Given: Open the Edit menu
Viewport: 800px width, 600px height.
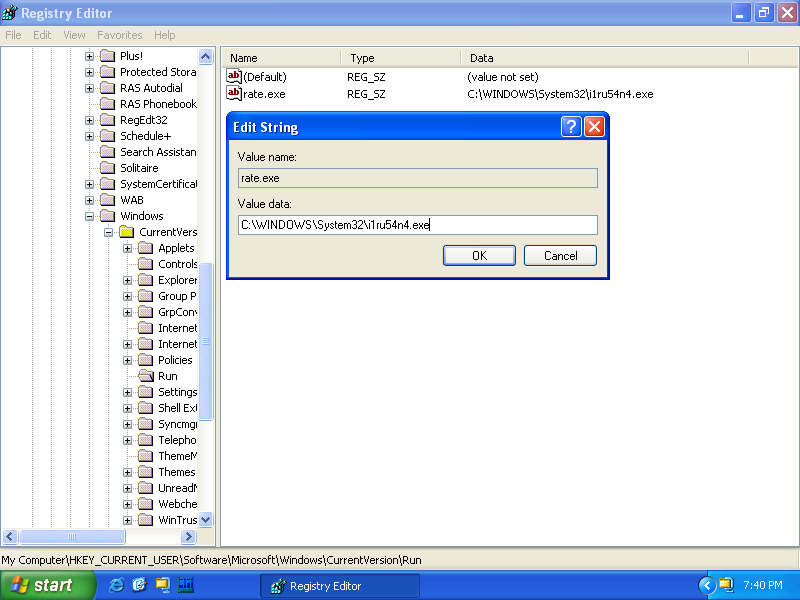Looking at the screenshot, I should coord(42,35).
